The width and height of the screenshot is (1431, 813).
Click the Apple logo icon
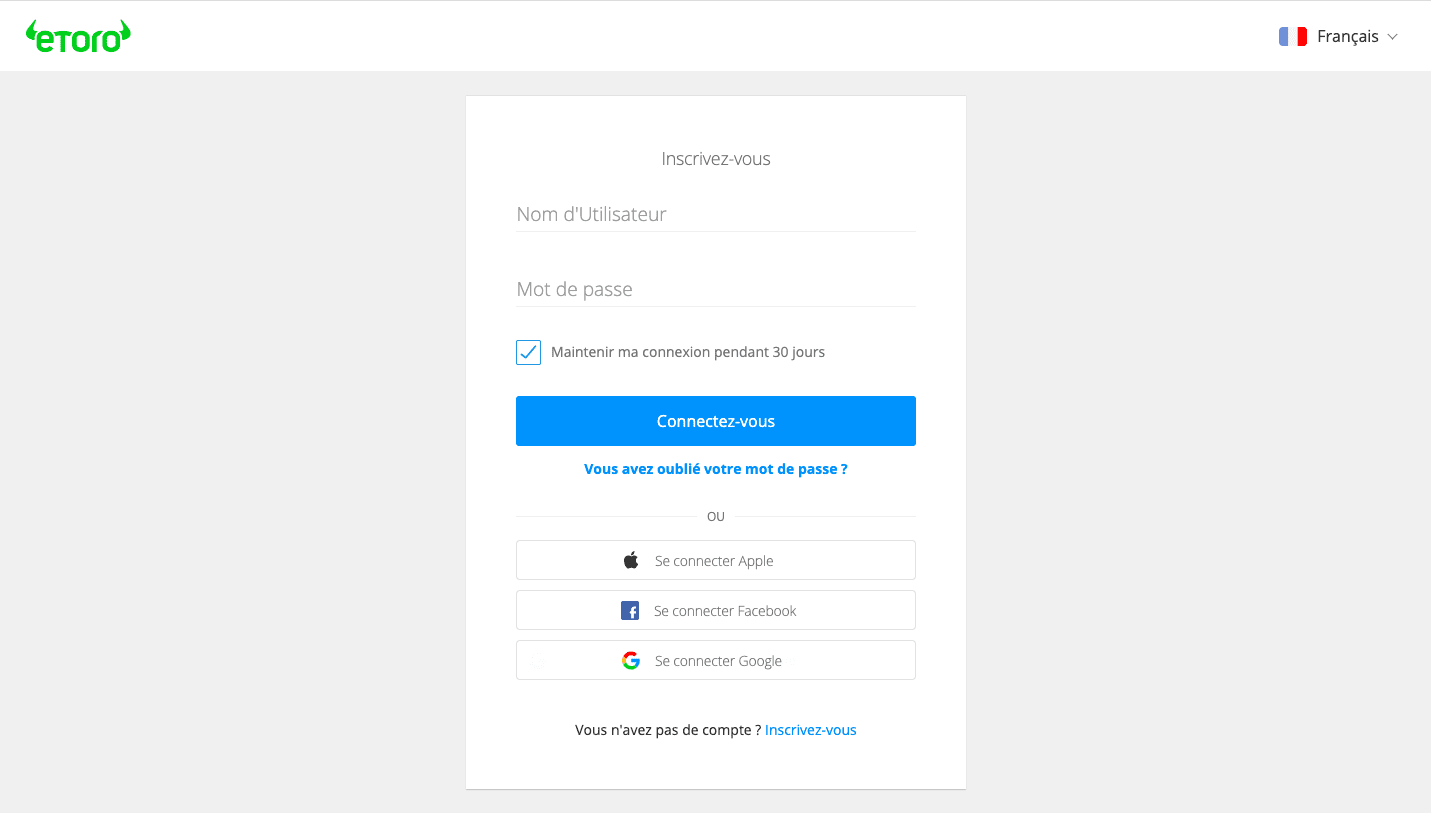[631, 560]
